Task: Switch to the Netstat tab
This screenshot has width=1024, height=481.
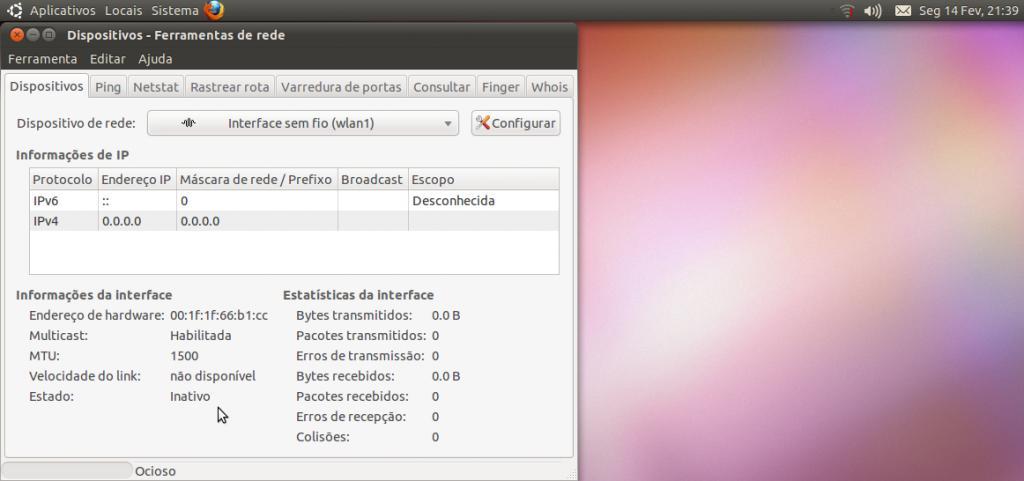Action: click(x=155, y=87)
